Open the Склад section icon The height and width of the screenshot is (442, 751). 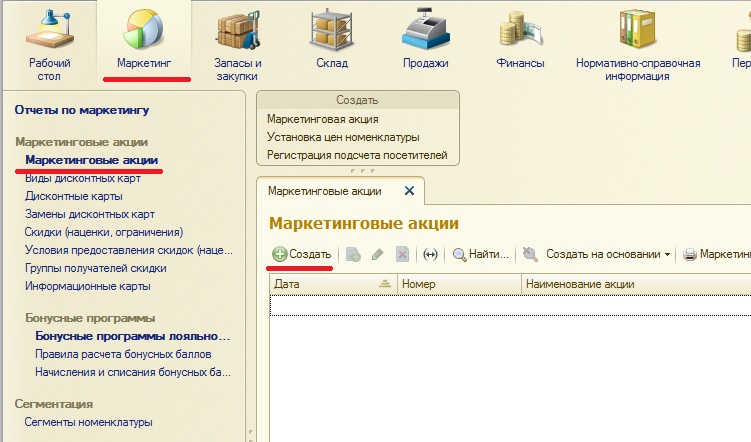point(329,32)
